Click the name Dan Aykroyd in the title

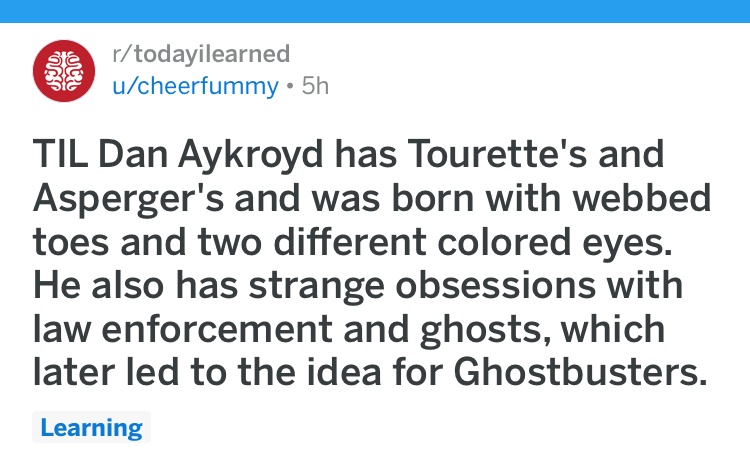coord(210,155)
